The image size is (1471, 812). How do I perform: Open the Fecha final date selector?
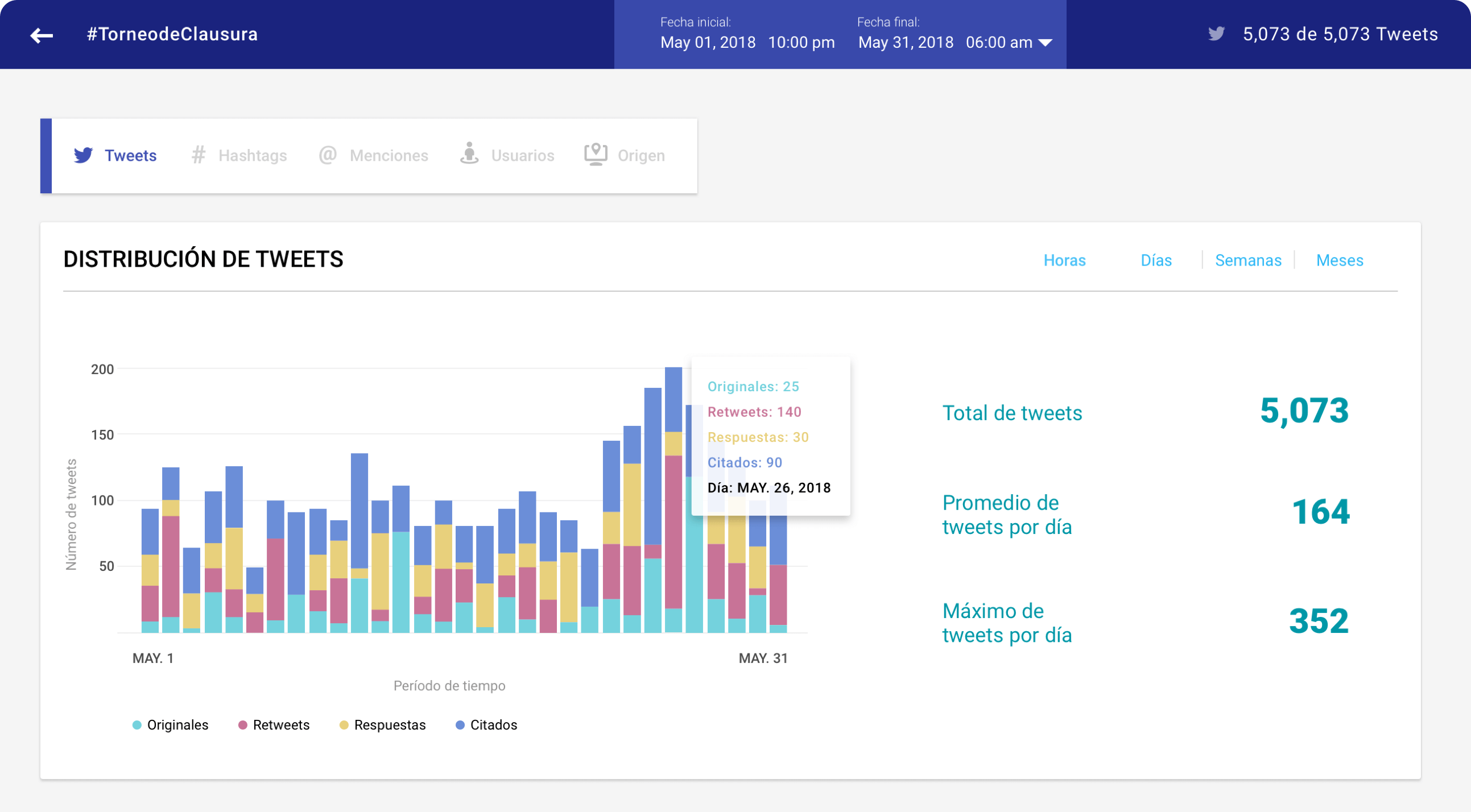[906, 42]
